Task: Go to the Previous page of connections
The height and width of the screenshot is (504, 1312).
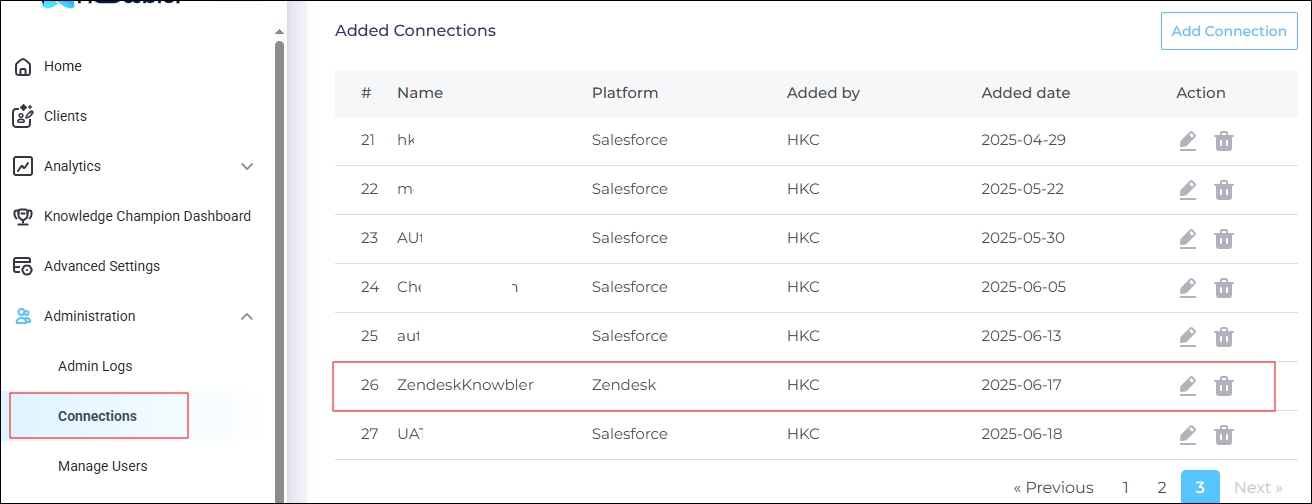Action: point(1053,488)
